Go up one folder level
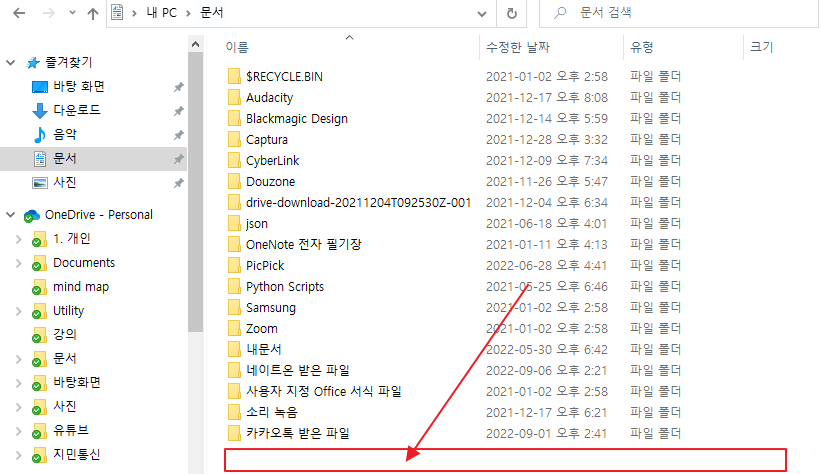This screenshot has height=474, width=821. [93, 13]
